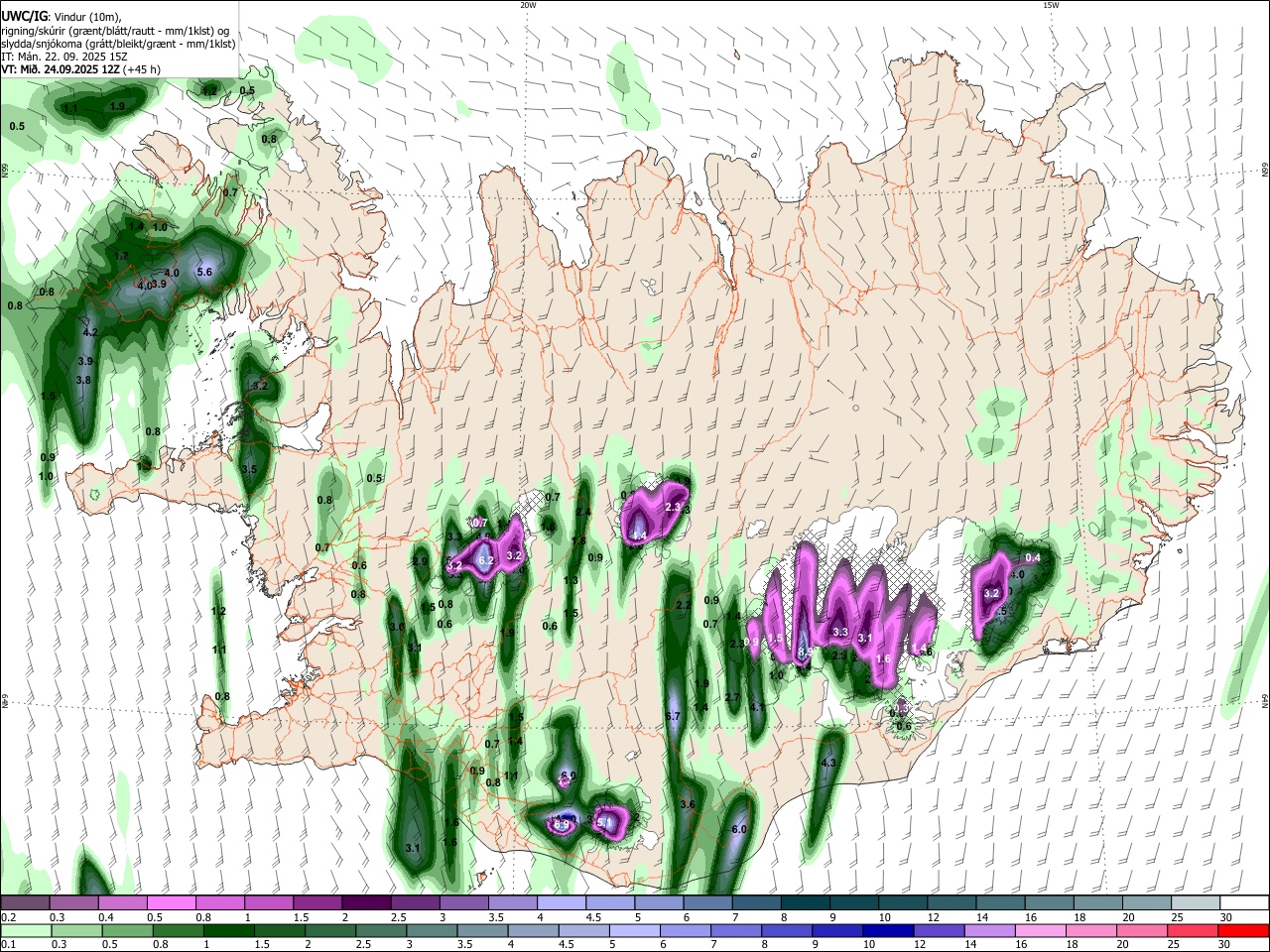Screen dimensions: 1270x952
Task: Click the '5.1' precipitation value on the map
Action: (x=603, y=822)
